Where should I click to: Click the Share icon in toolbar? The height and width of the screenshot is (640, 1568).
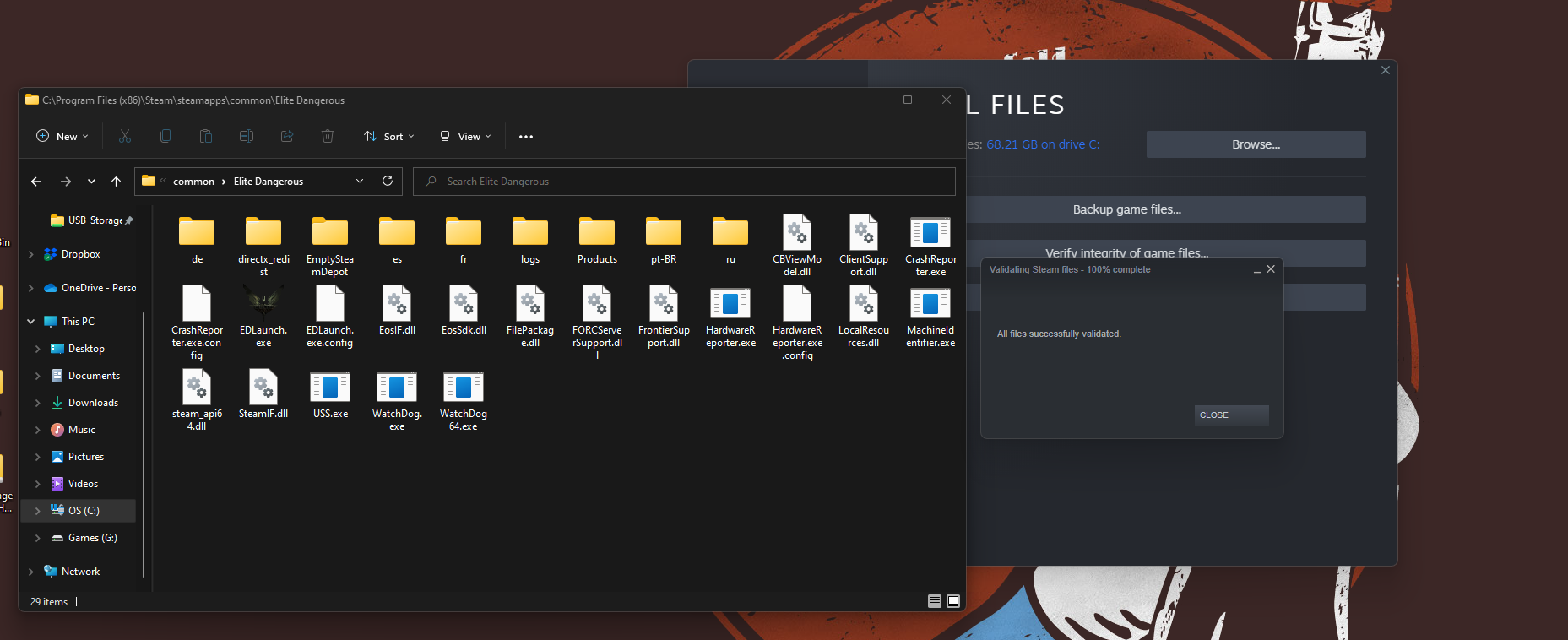[x=287, y=136]
